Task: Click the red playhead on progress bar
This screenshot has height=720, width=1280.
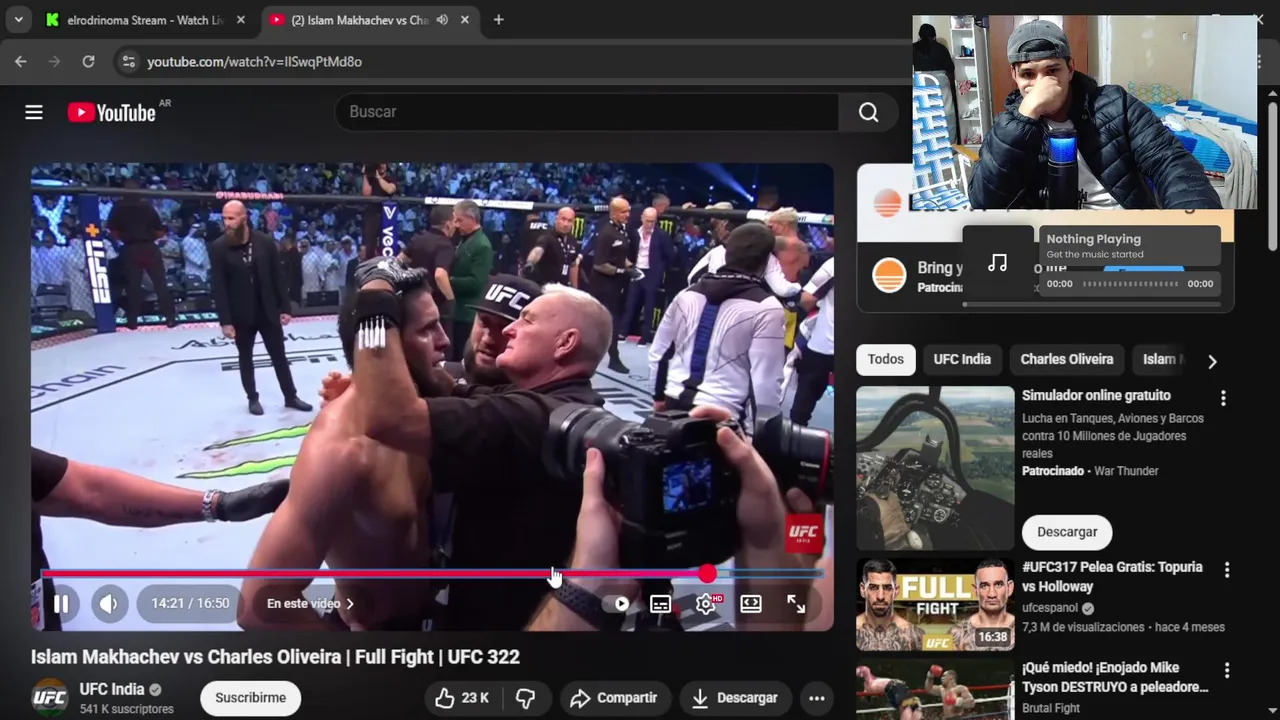Action: point(708,574)
